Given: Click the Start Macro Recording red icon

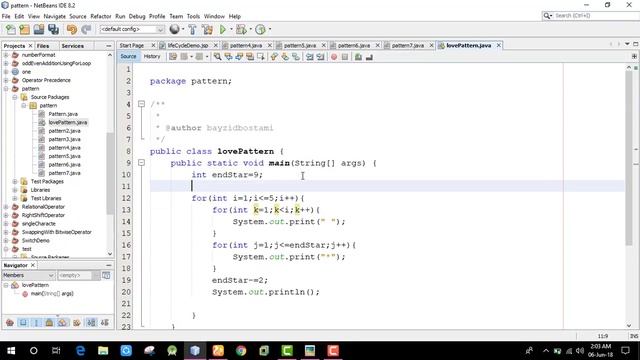Looking at the screenshot, I should pyautogui.click(x=334, y=57).
